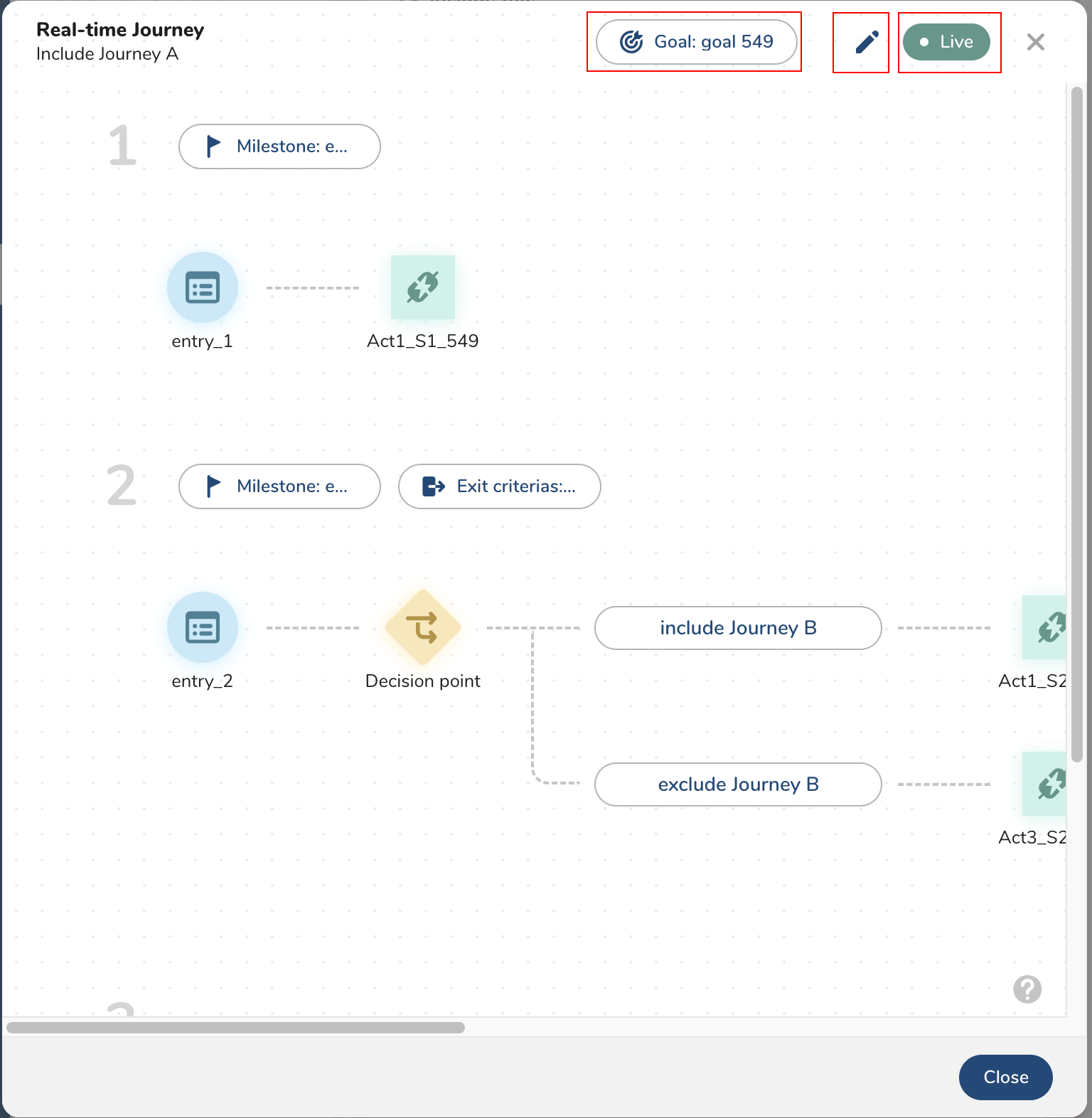The height and width of the screenshot is (1118, 1092).
Task: Click the pencil edit journey icon
Action: coord(867,43)
